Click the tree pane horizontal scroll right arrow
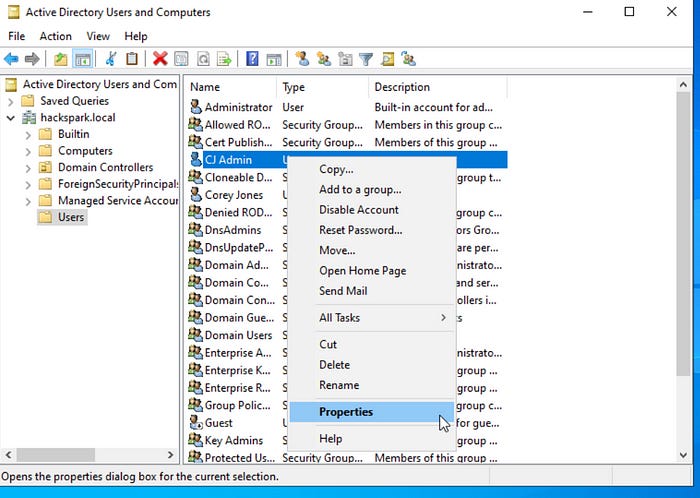 tap(171, 455)
